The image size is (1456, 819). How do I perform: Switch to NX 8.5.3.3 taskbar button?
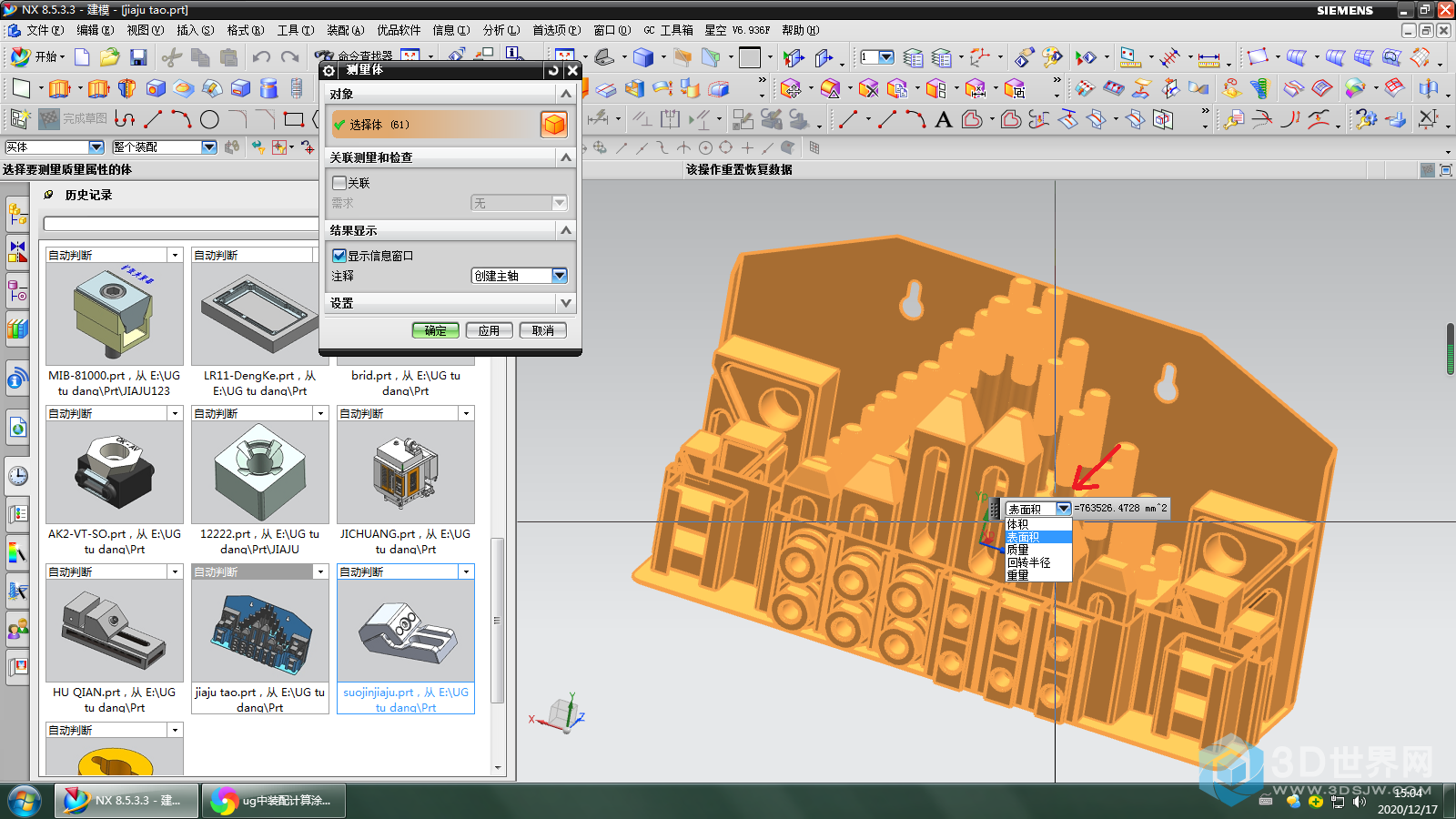126,801
